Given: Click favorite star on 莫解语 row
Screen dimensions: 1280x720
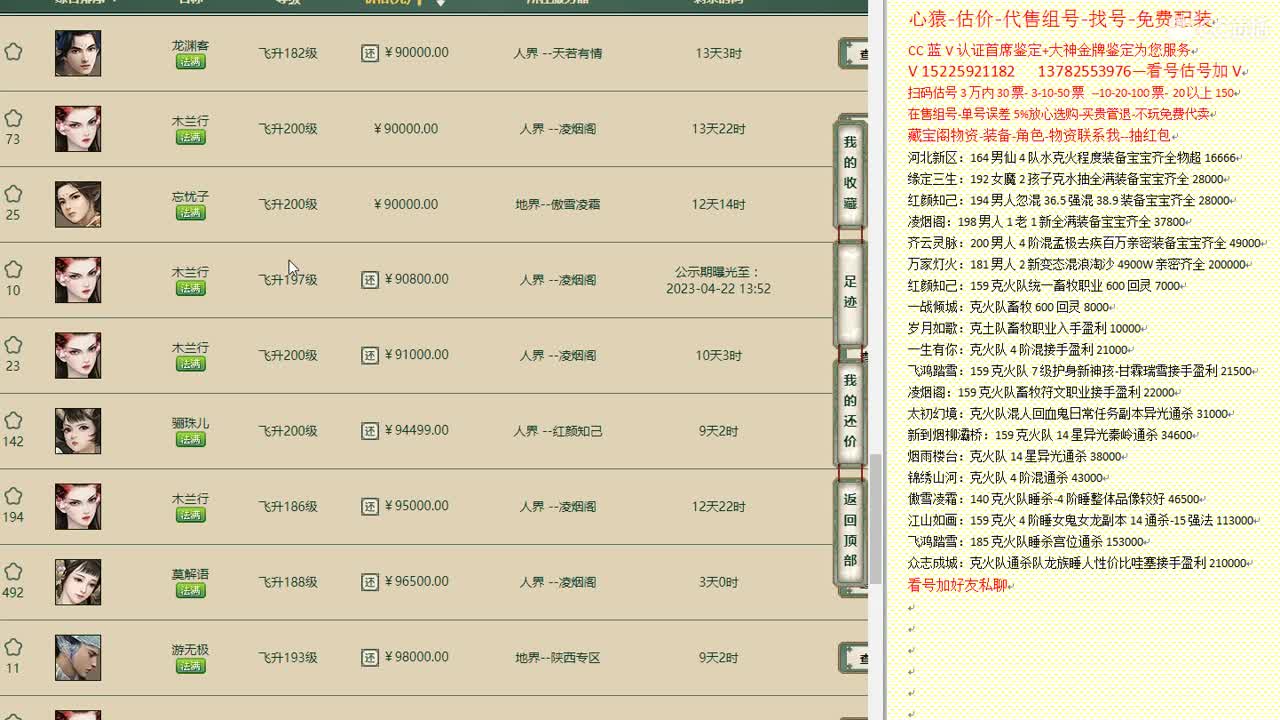Looking at the screenshot, I should pos(13,572).
